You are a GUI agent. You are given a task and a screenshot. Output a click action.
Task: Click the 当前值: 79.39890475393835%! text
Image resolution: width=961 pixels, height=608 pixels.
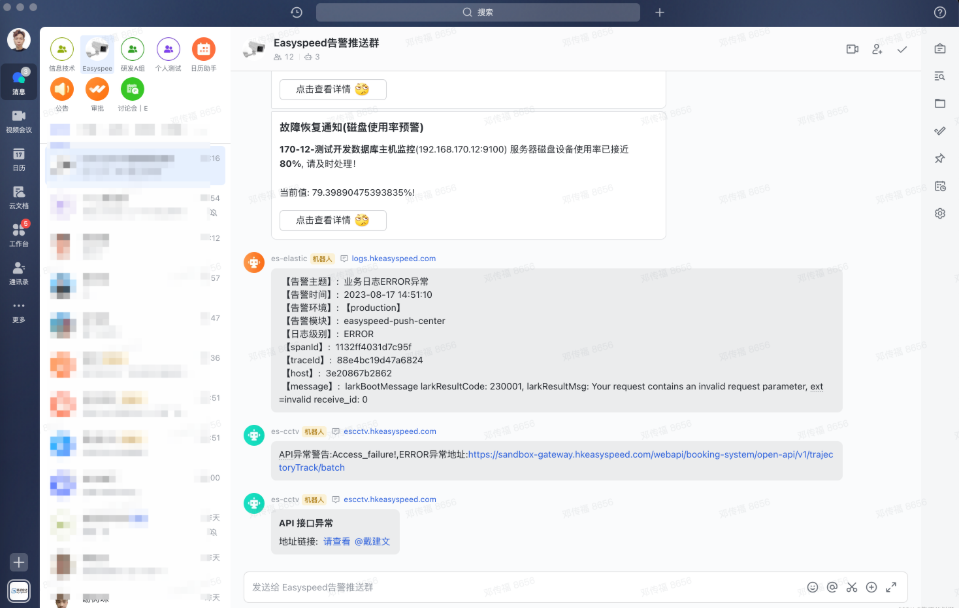tap(347, 192)
